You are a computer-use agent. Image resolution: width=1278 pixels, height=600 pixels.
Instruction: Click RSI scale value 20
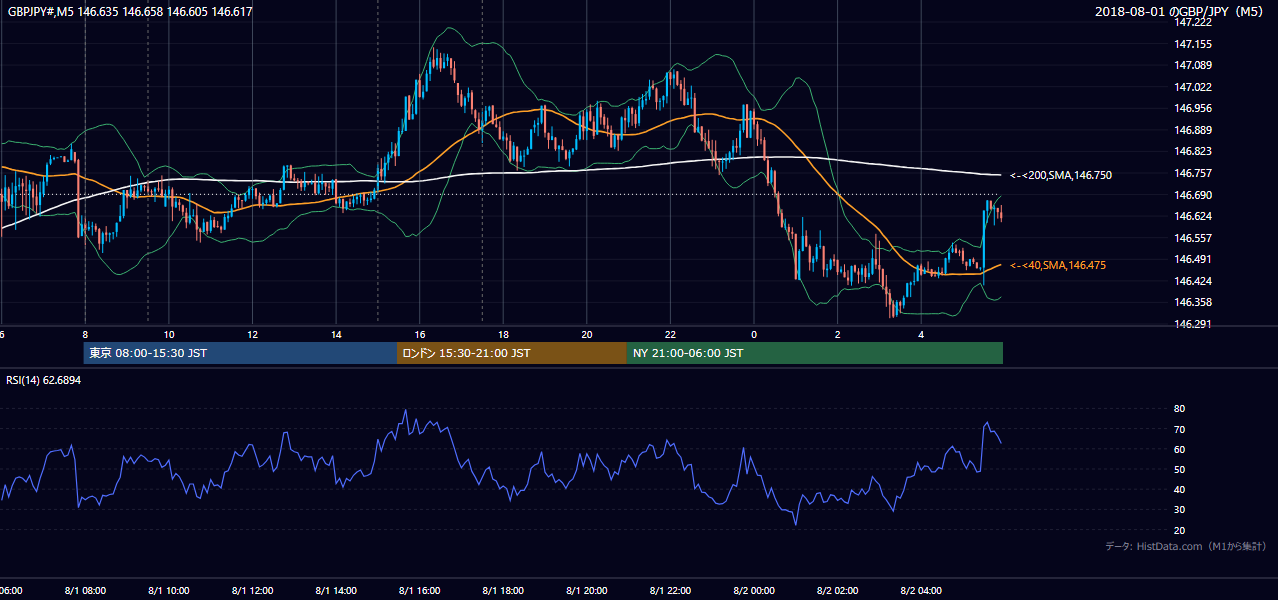[1179, 530]
